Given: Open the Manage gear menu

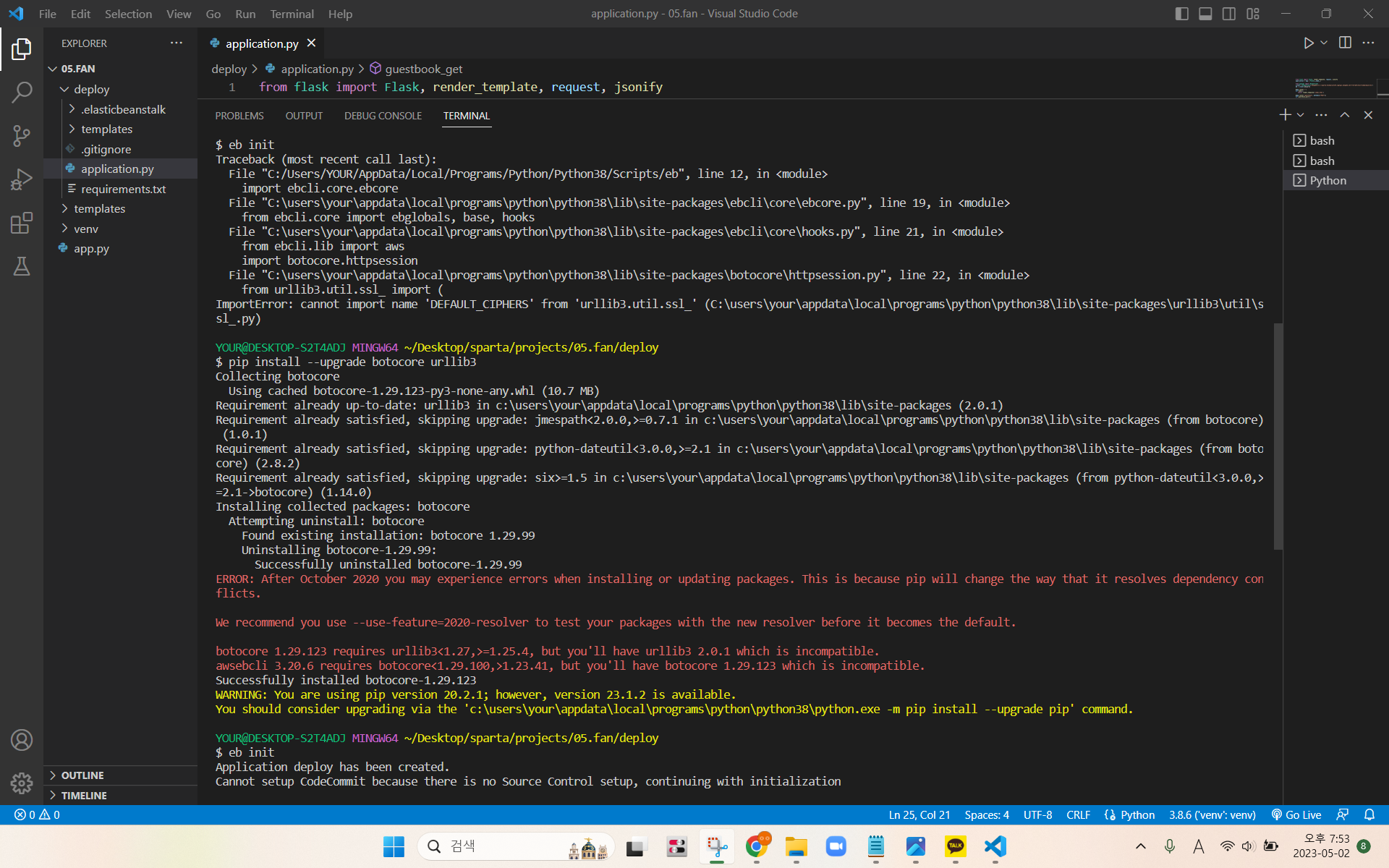Looking at the screenshot, I should pos(22,783).
